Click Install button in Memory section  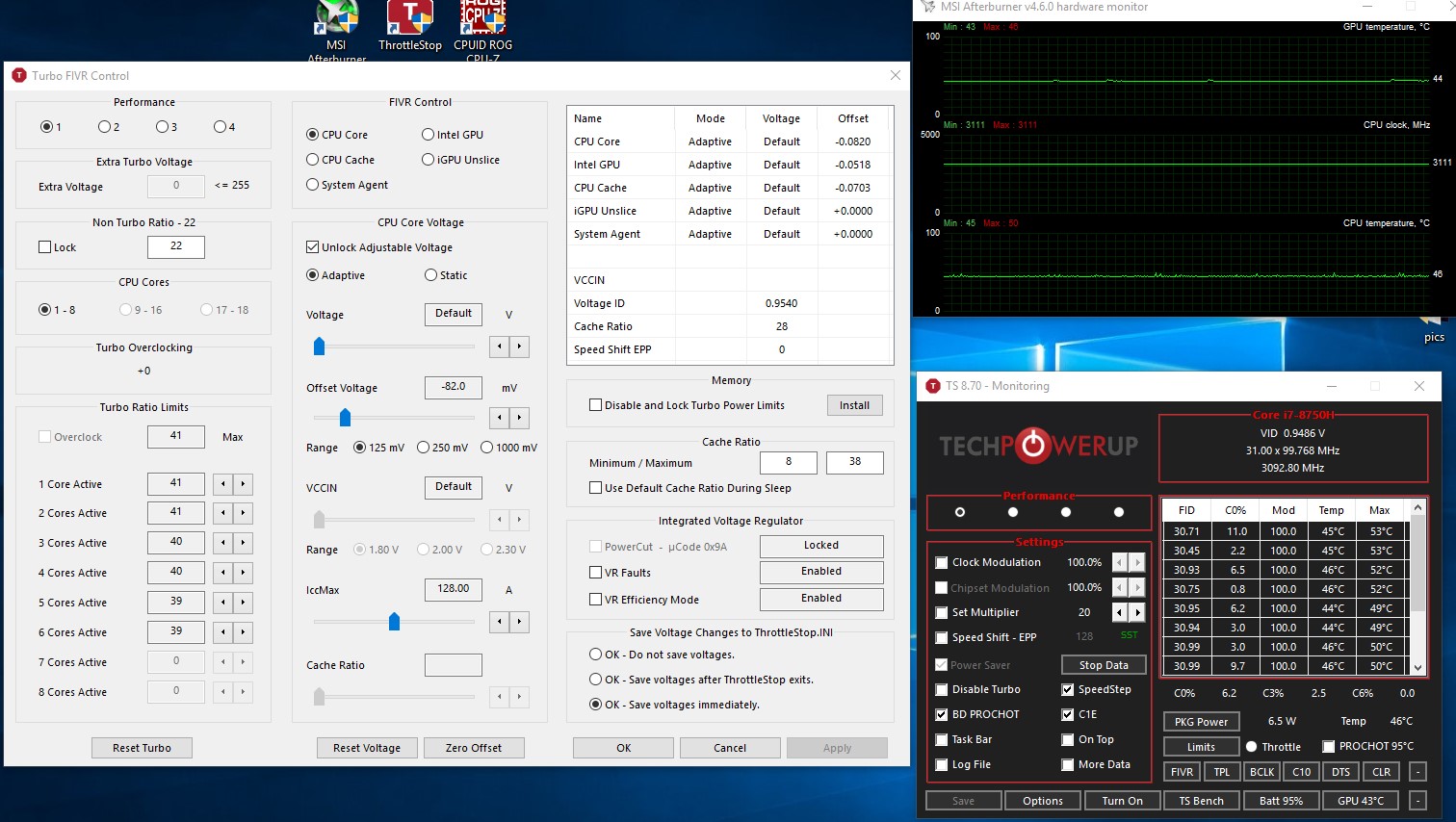(x=854, y=405)
